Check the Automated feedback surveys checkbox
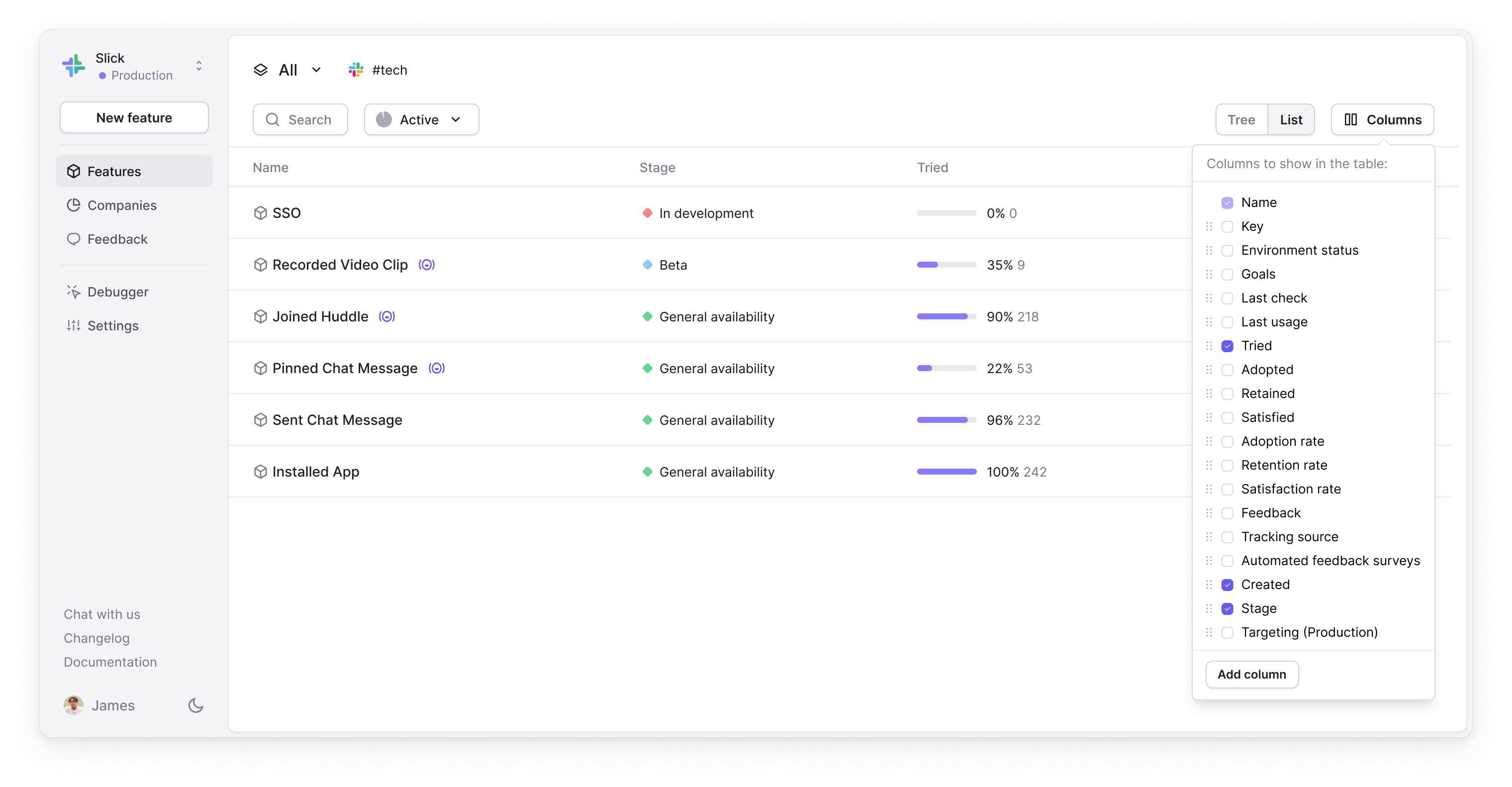This screenshot has width=1512, height=787. (1228, 561)
